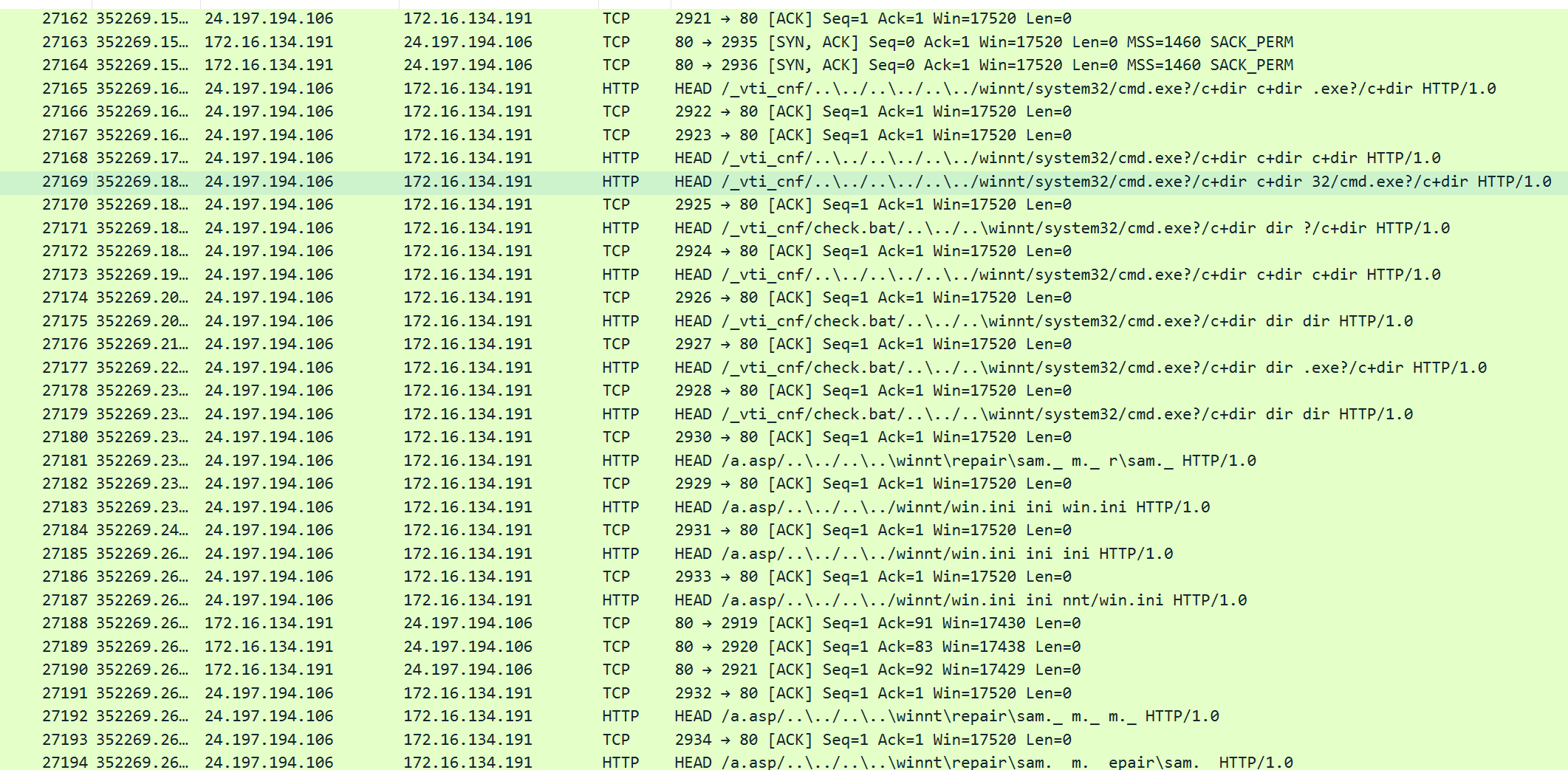Select packet 27186 '2933 → 80 [ACK]'
This screenshot has height=770, width=1568.
[784, 577]
